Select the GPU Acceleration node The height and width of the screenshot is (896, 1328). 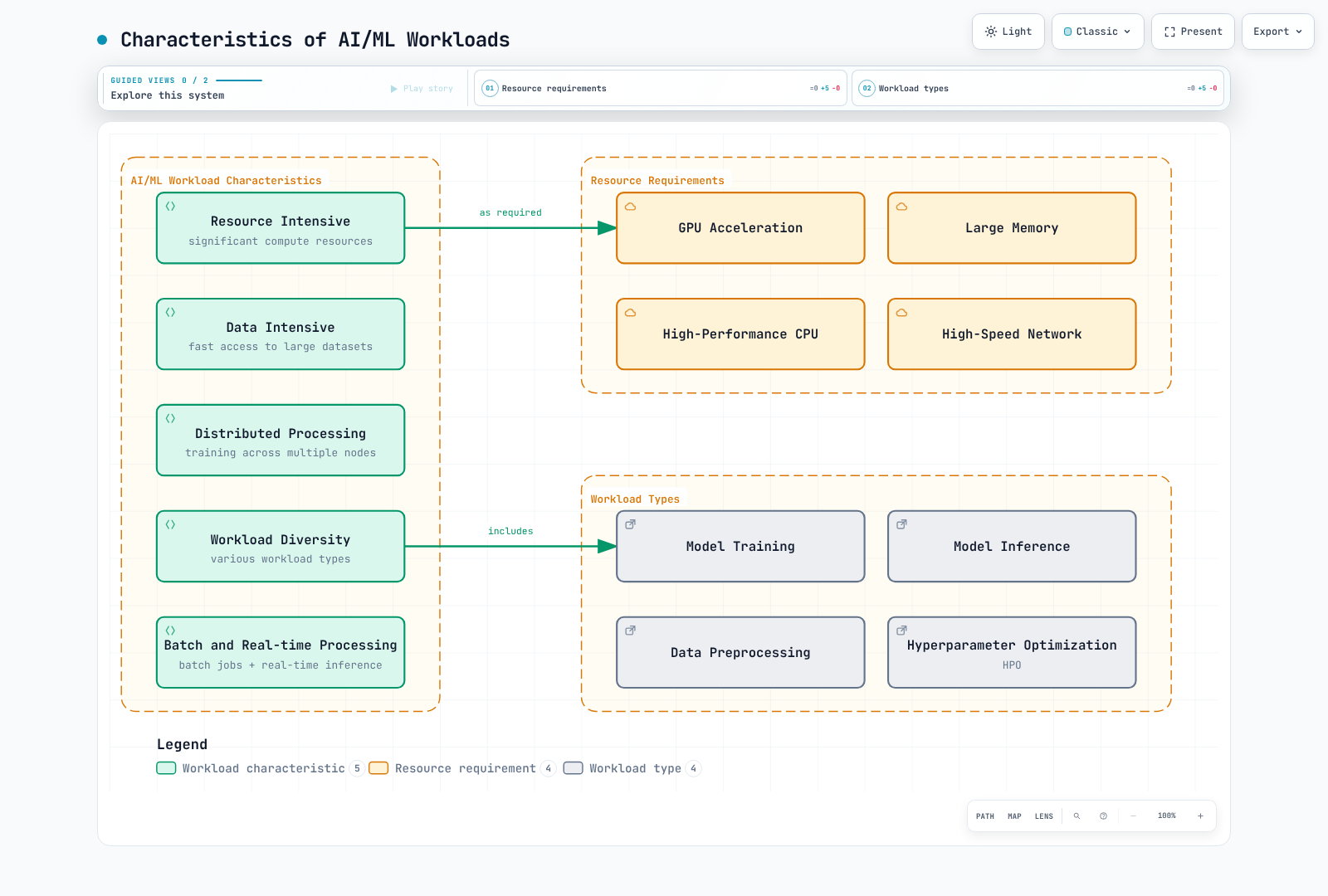[740, 228]
